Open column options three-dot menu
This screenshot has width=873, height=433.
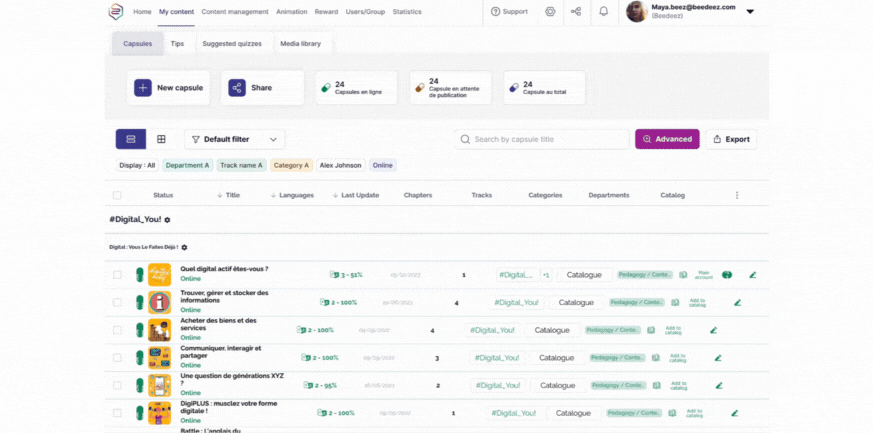click(x=737, y=195)
